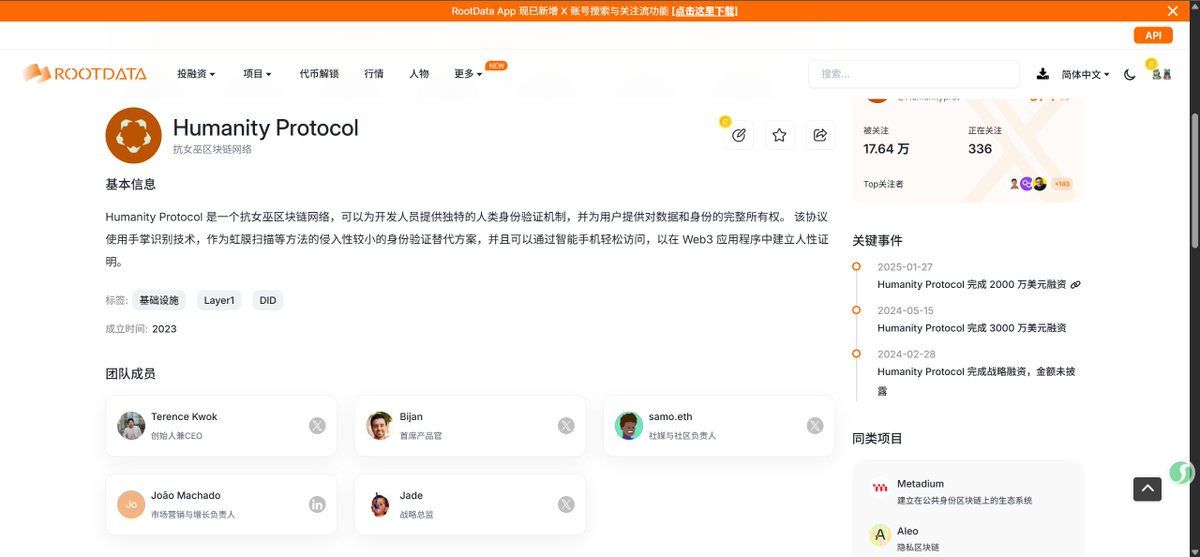Screen dimensions: 1200x557
Task: Open Bijan team member name
Action: coord(411,416)
